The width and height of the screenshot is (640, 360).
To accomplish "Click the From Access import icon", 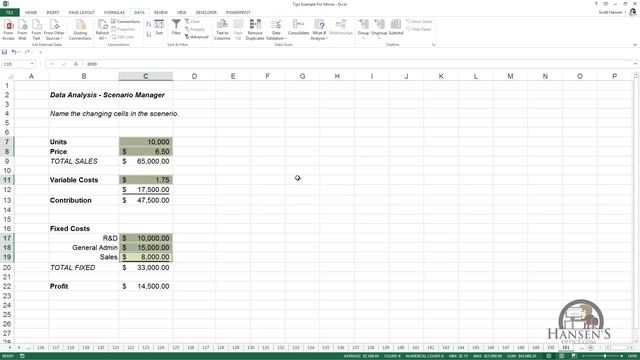I will [x=8, y=30].
